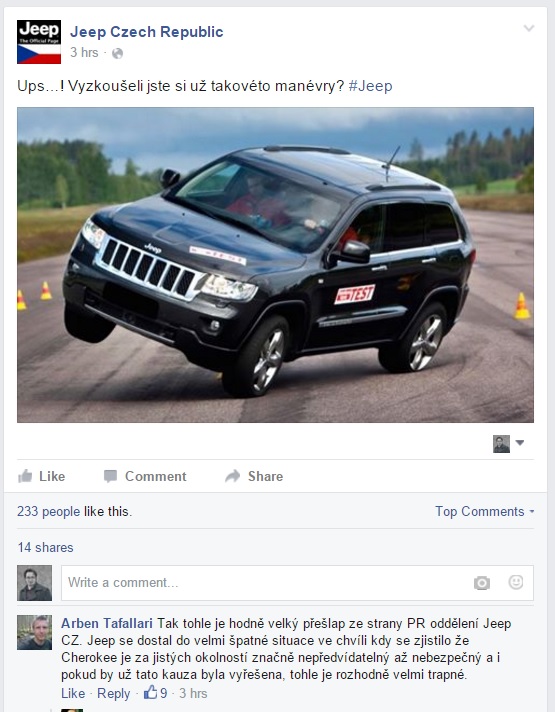
Task: Click the thumbs-up Like icon under photo
Action: point(25,476)
